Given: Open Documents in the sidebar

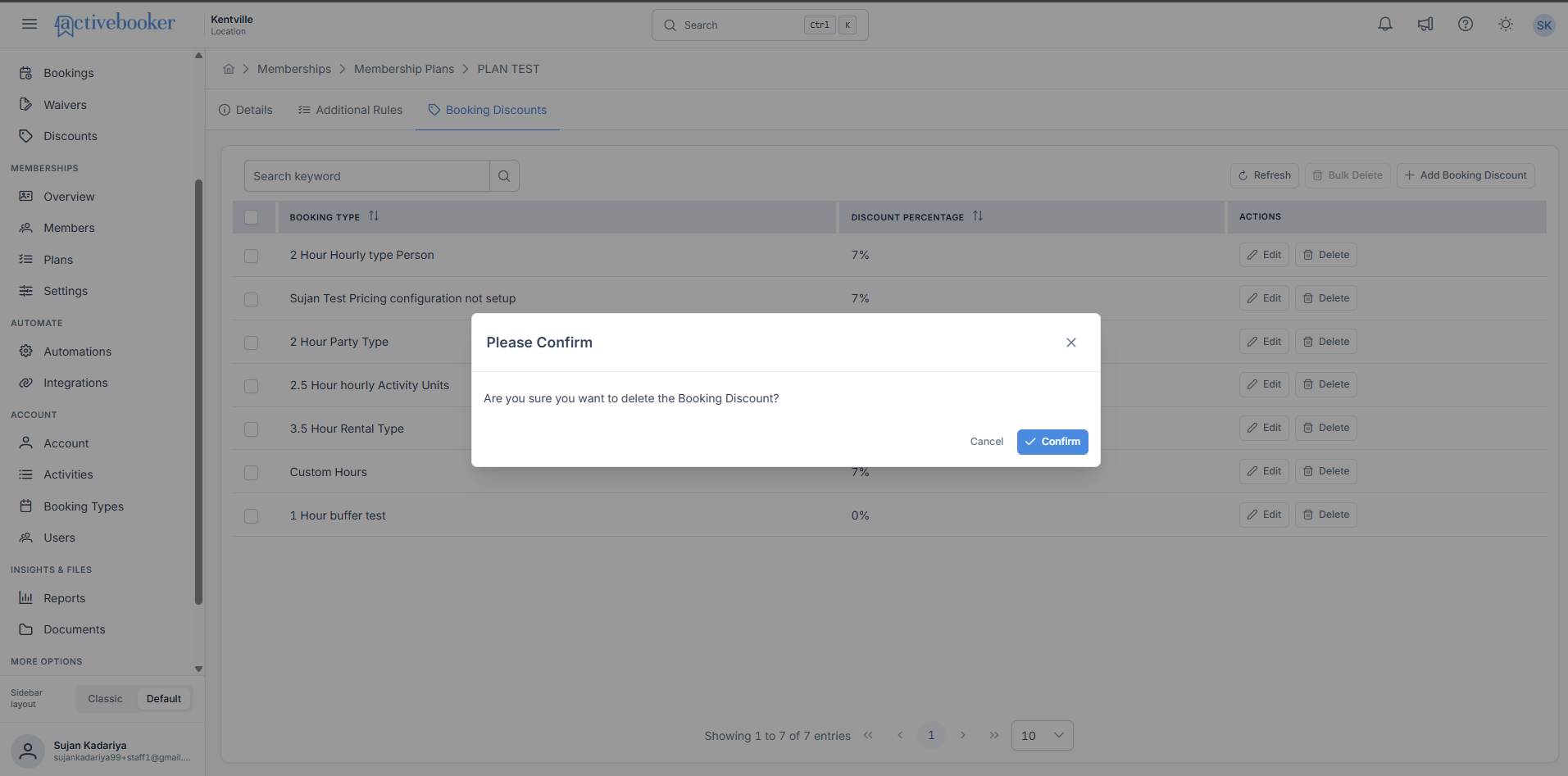Looking at the screenshot, I should coord(75,629).
